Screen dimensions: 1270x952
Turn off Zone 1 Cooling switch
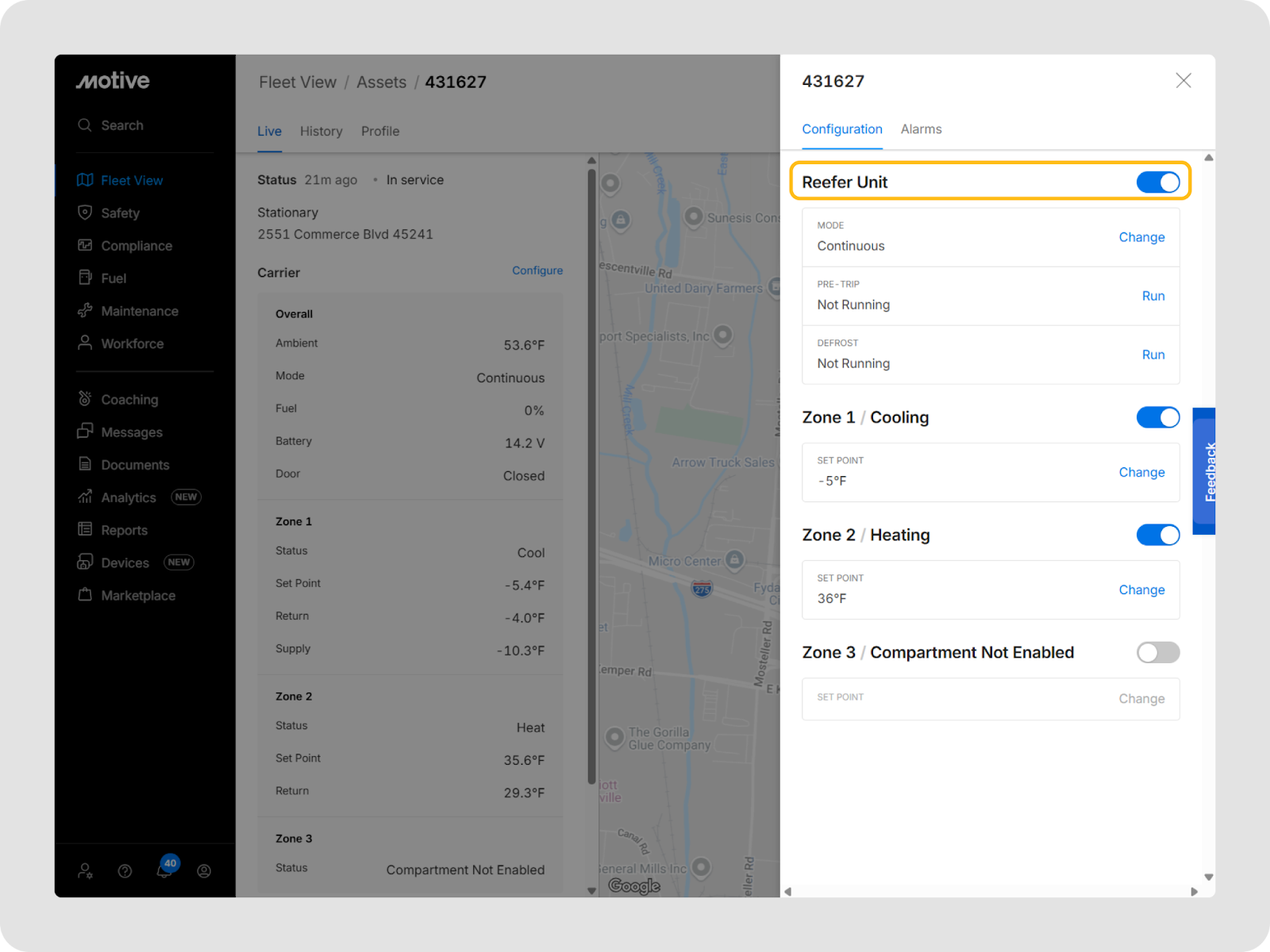pos(1157,417)
